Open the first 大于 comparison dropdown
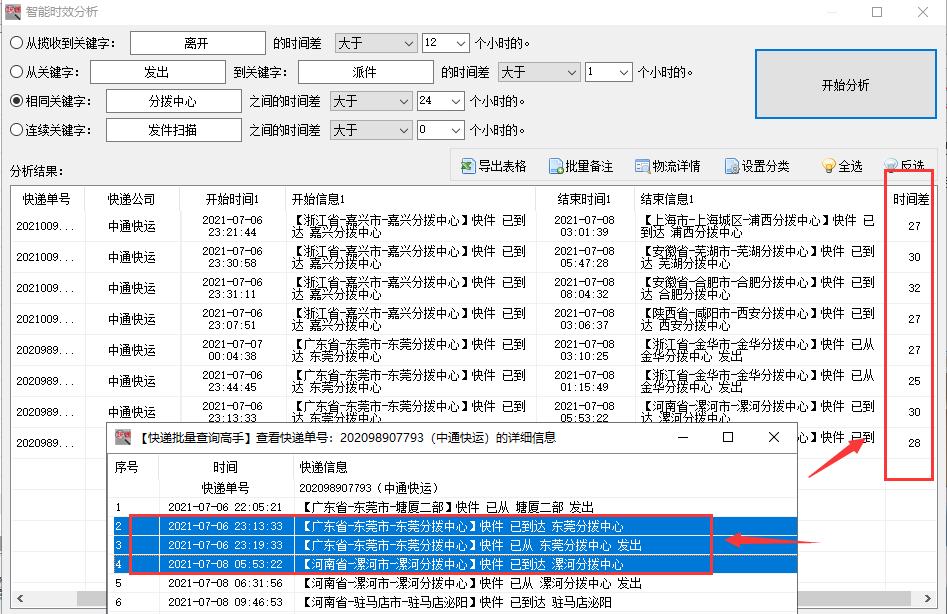 (376, 42)
